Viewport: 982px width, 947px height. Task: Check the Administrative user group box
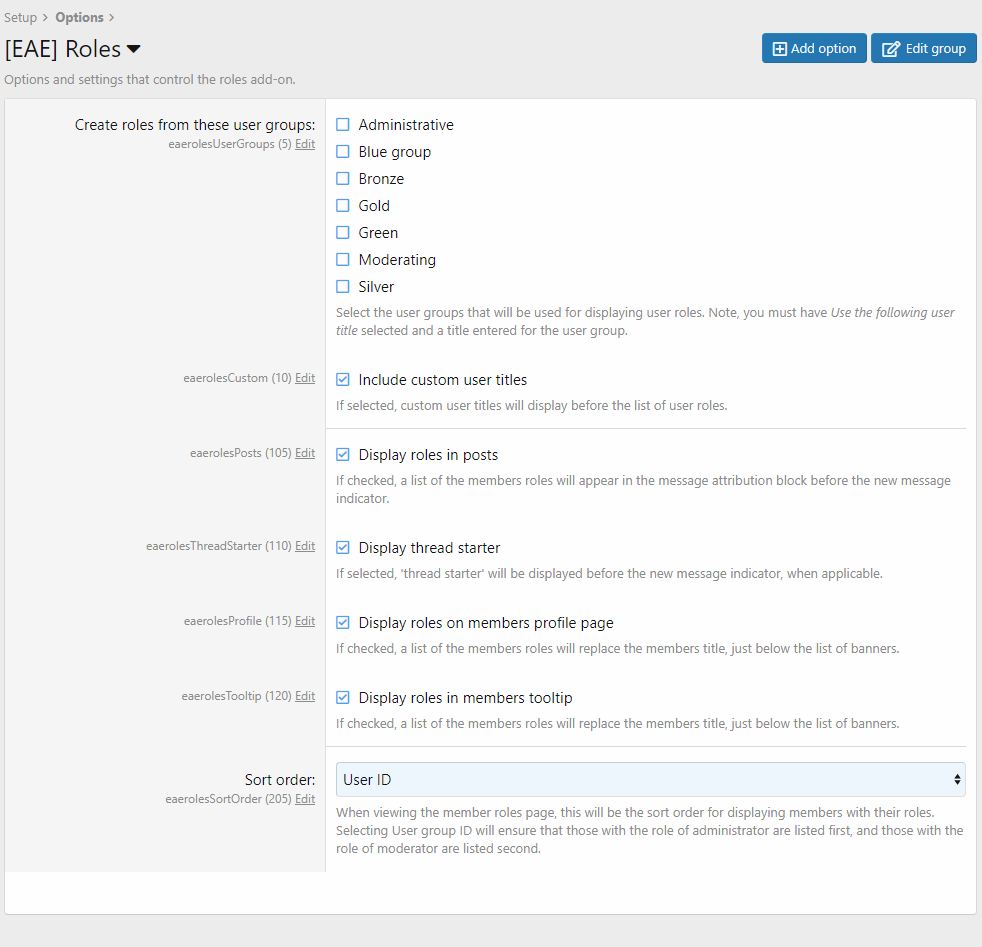click(343, 125)
